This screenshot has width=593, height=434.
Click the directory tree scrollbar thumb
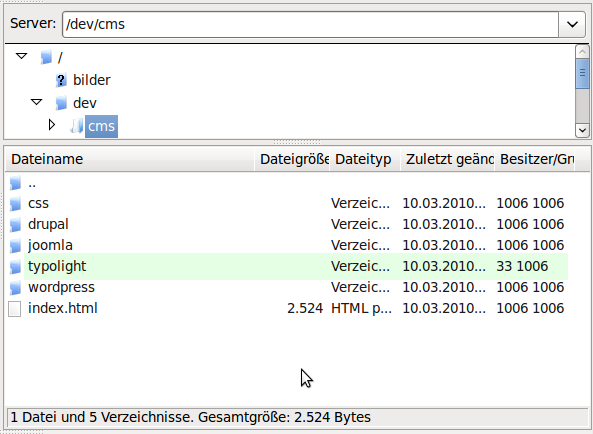582,74
